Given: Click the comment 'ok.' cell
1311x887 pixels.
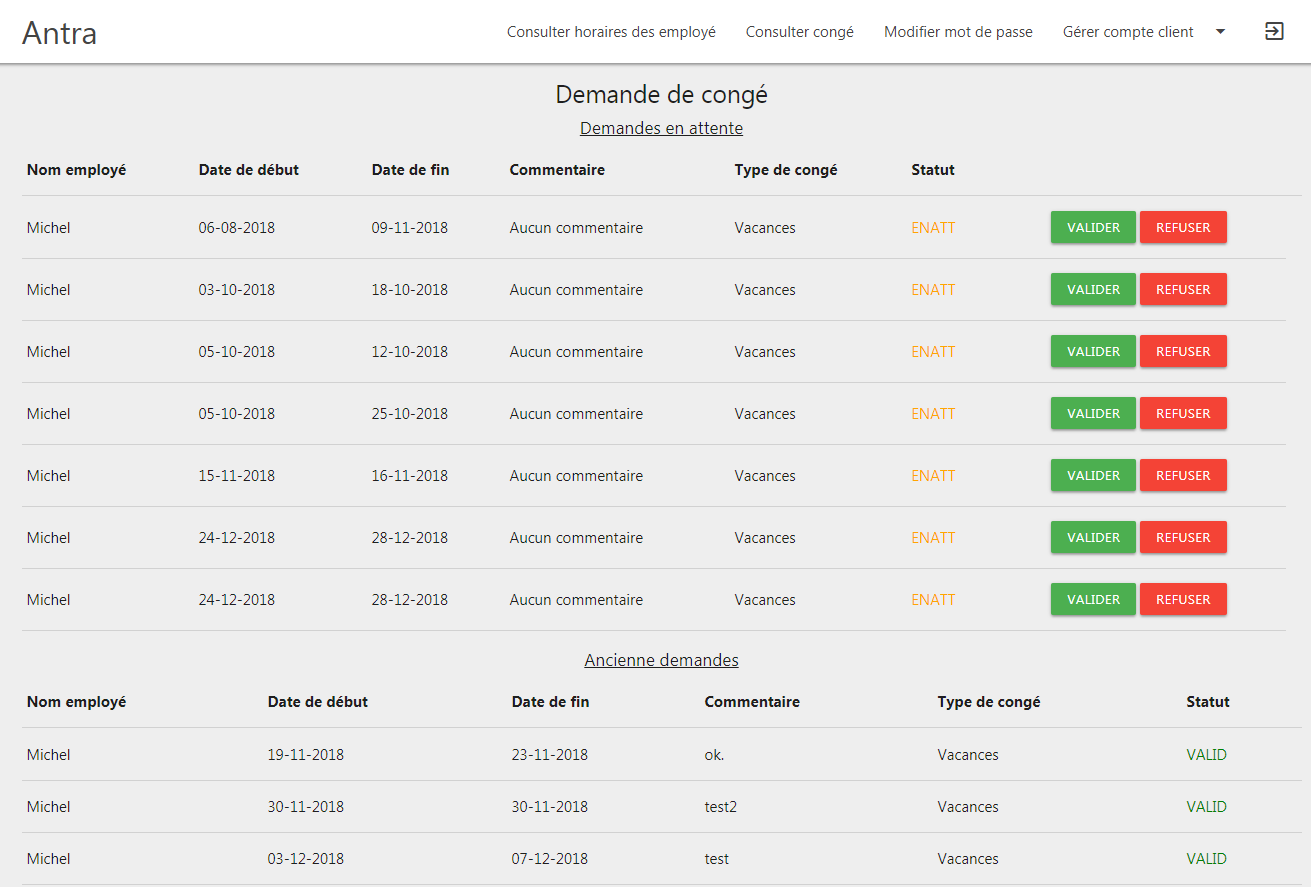Looking at the screenshot, I should click(714, 755).
